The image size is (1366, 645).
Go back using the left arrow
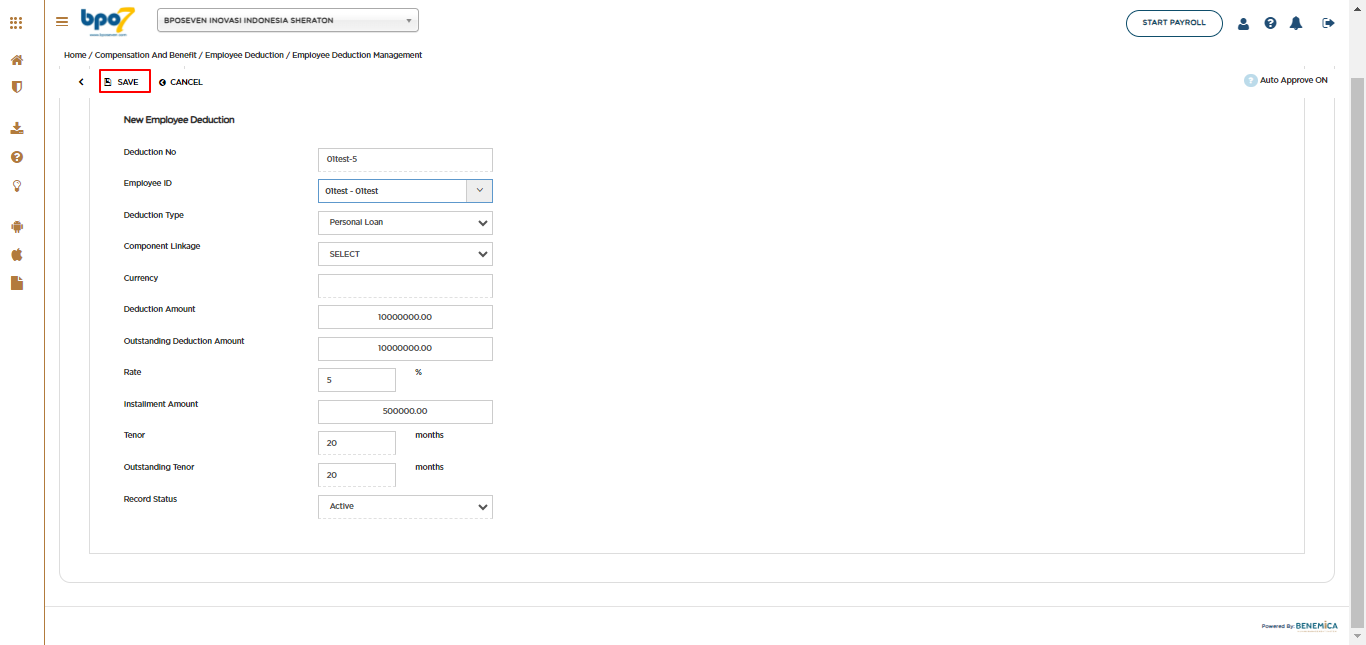coord(81,82)
